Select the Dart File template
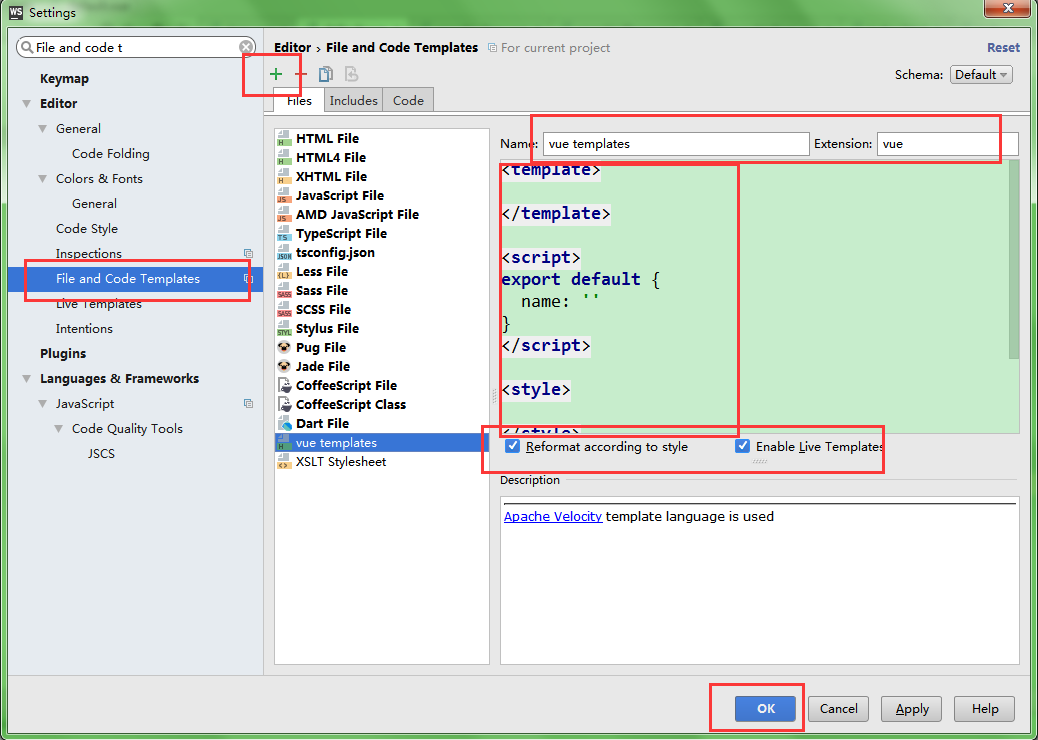 pyautogui.click(x=382, y=424)
